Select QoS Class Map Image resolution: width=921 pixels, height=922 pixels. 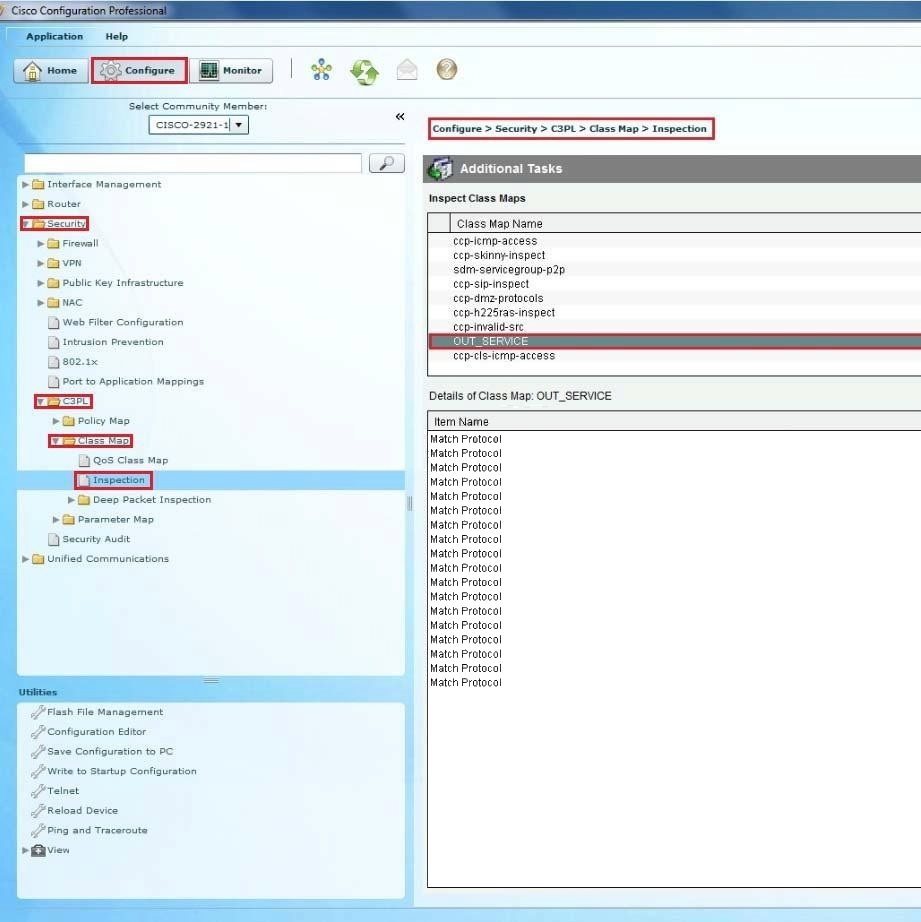131,460
